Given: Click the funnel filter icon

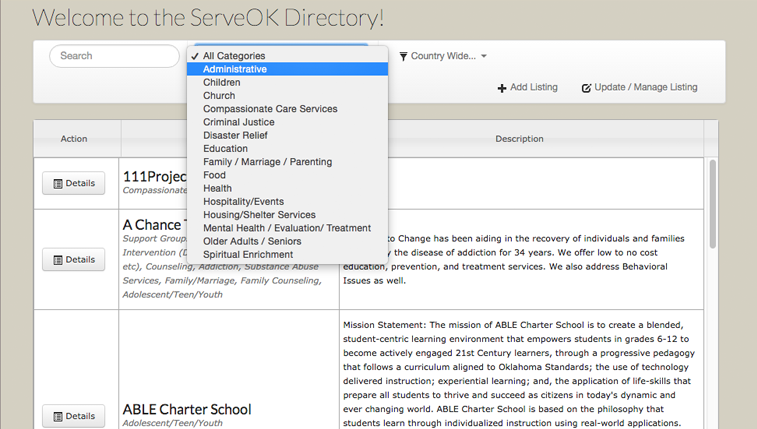Looking at the screenshot, I should click(403, 56).
